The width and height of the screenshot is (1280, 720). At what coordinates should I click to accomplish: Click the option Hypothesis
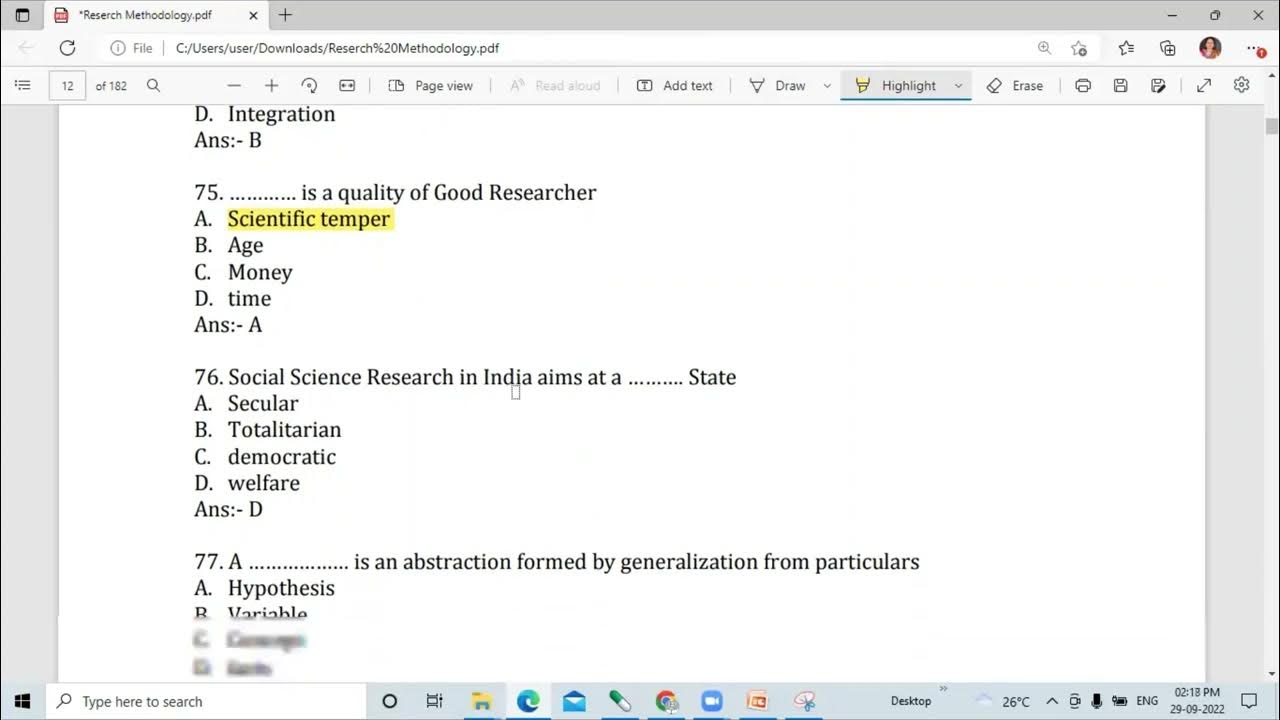pos(281,588)
